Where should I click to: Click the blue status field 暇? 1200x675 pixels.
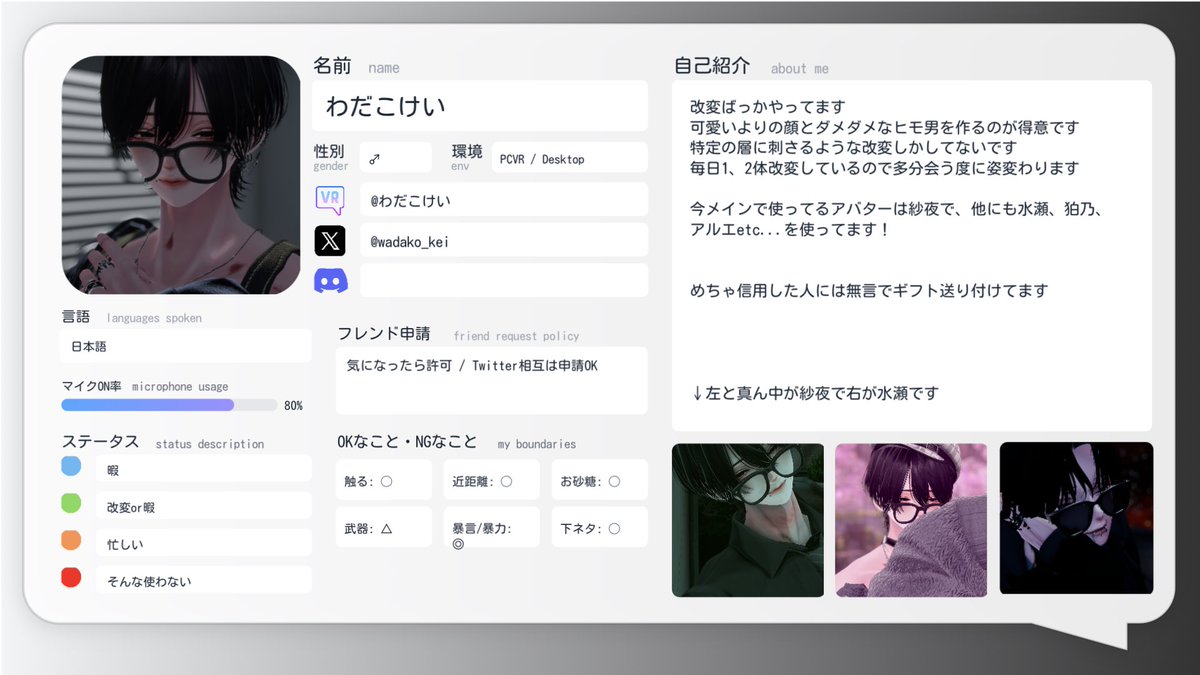pyautogui.click(x=204, y=469)
